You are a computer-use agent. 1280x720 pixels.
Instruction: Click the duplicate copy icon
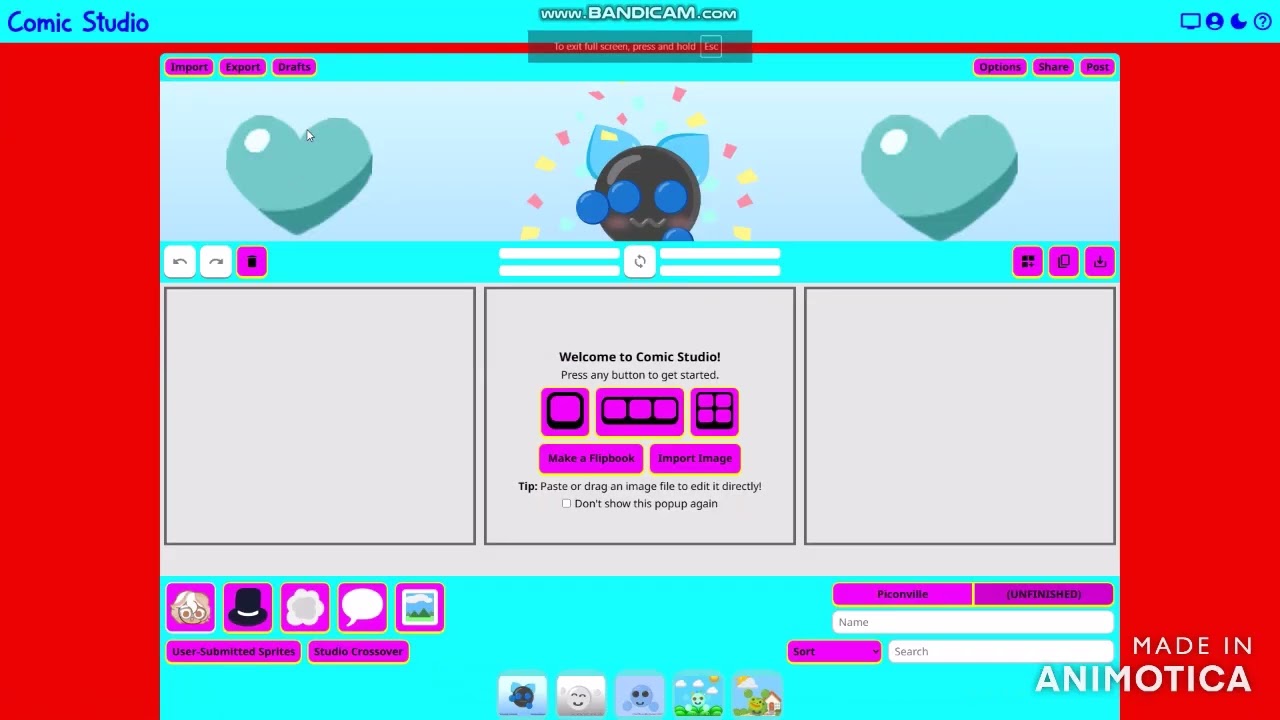[x=1064, y=262]
